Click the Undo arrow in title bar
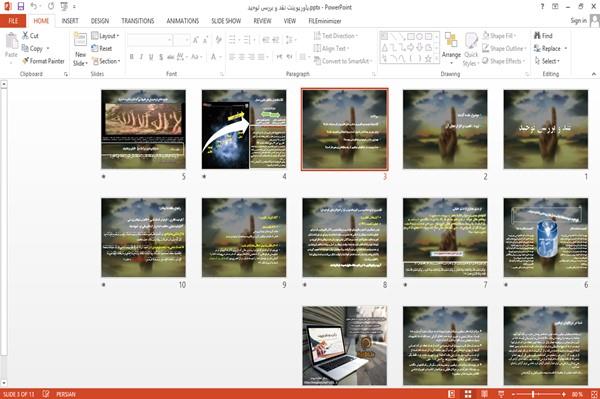The height and width of the screenshot is (399, 600). tap(33, 7)
